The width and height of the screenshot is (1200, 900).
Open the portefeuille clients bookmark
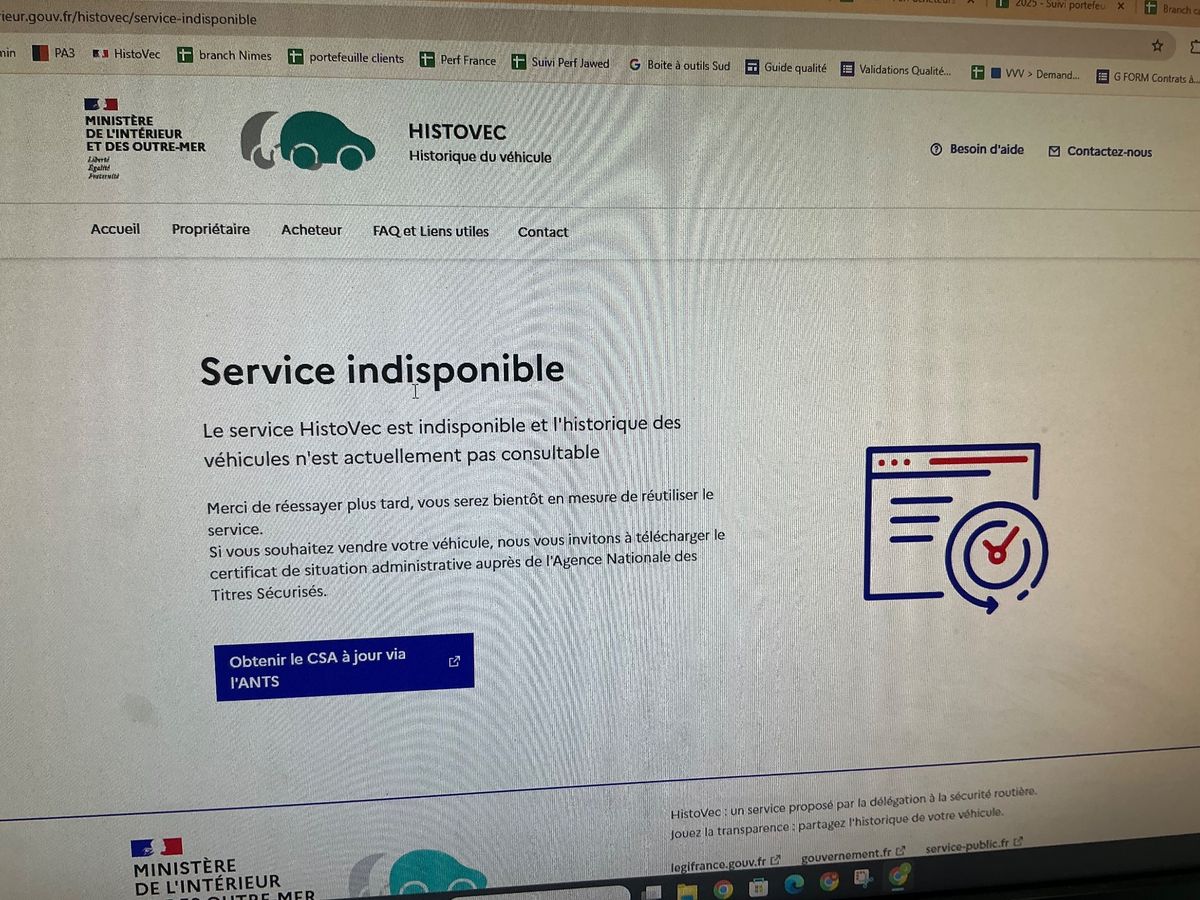click(346, 58)
